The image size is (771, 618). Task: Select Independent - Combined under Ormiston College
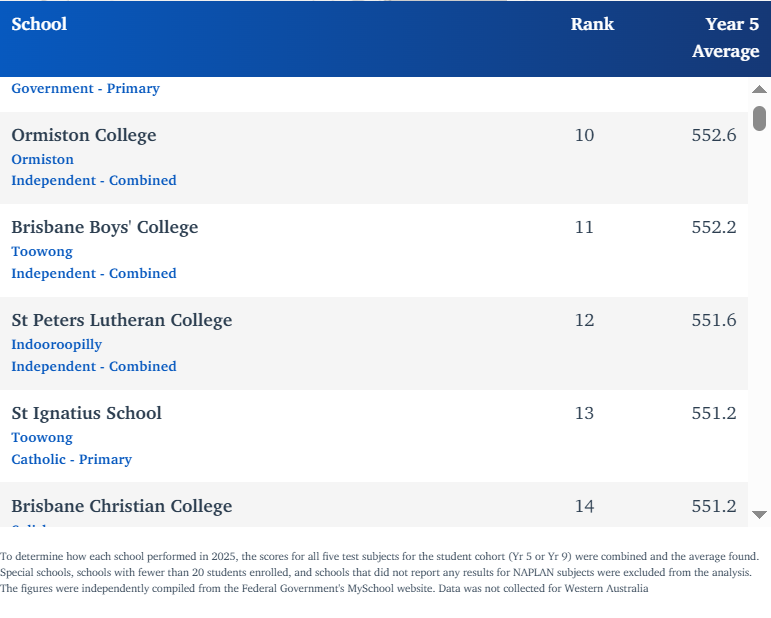(x=94, y=181)
